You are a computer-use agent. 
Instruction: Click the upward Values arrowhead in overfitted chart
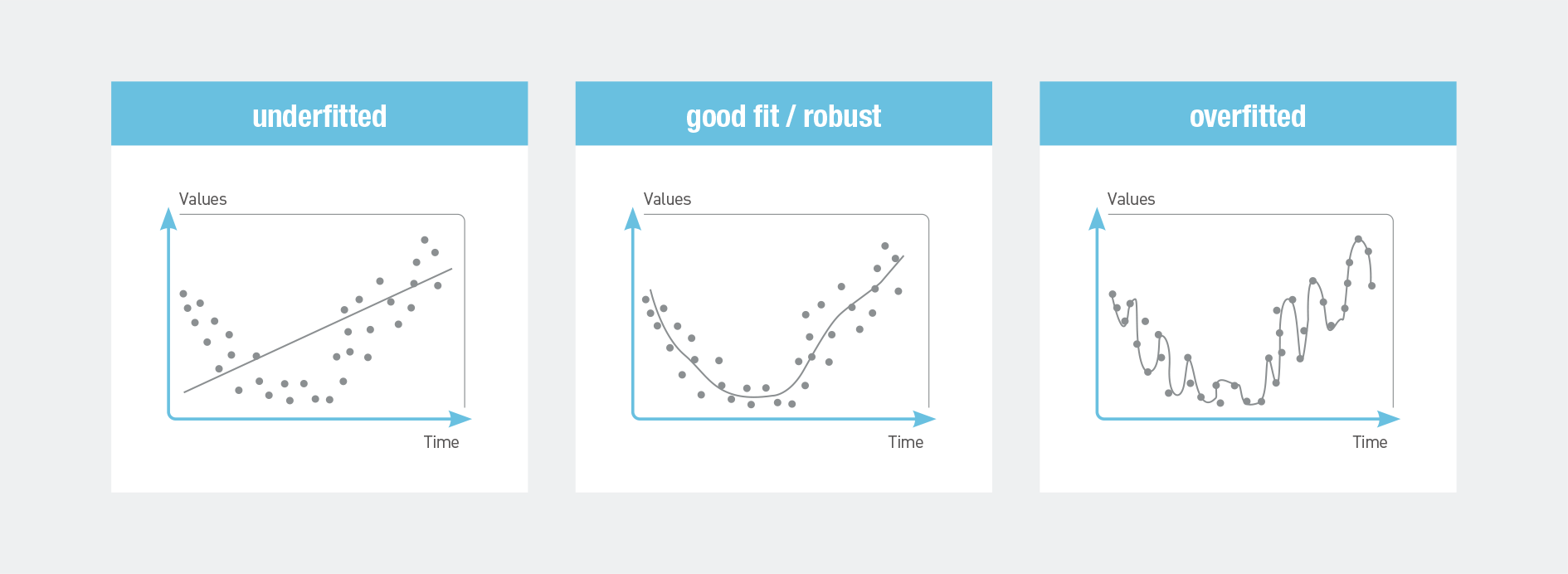click(1097, 218)
